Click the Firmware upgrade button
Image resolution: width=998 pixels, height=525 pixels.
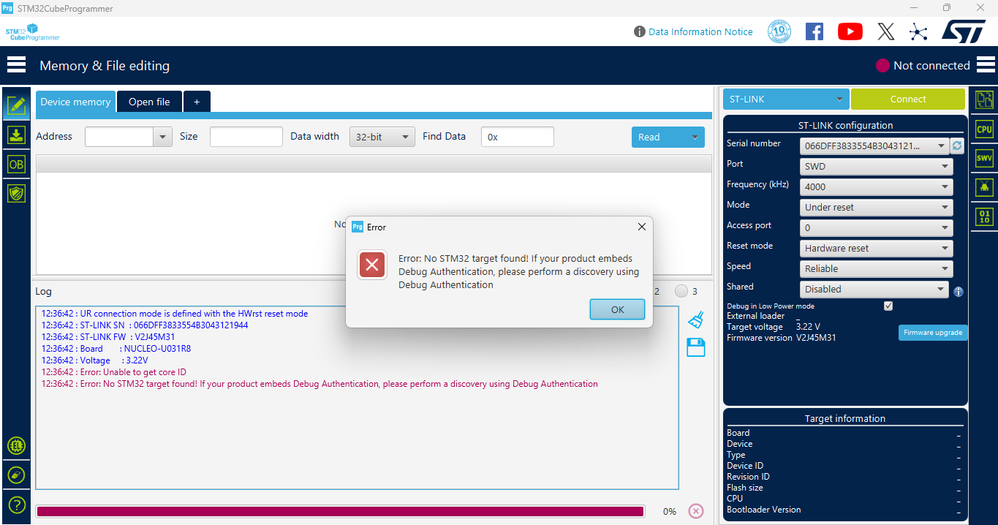coord(932,332)
